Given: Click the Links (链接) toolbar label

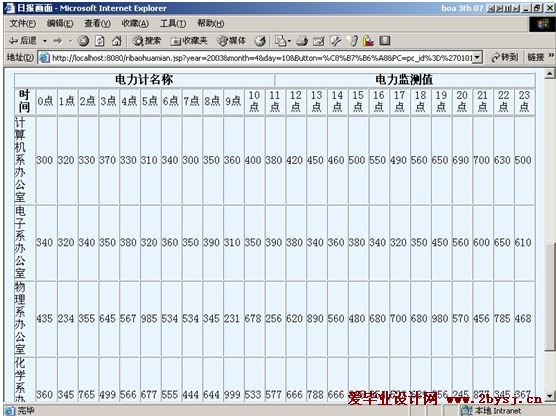Looking at the screenshot, I should (535, 57).
